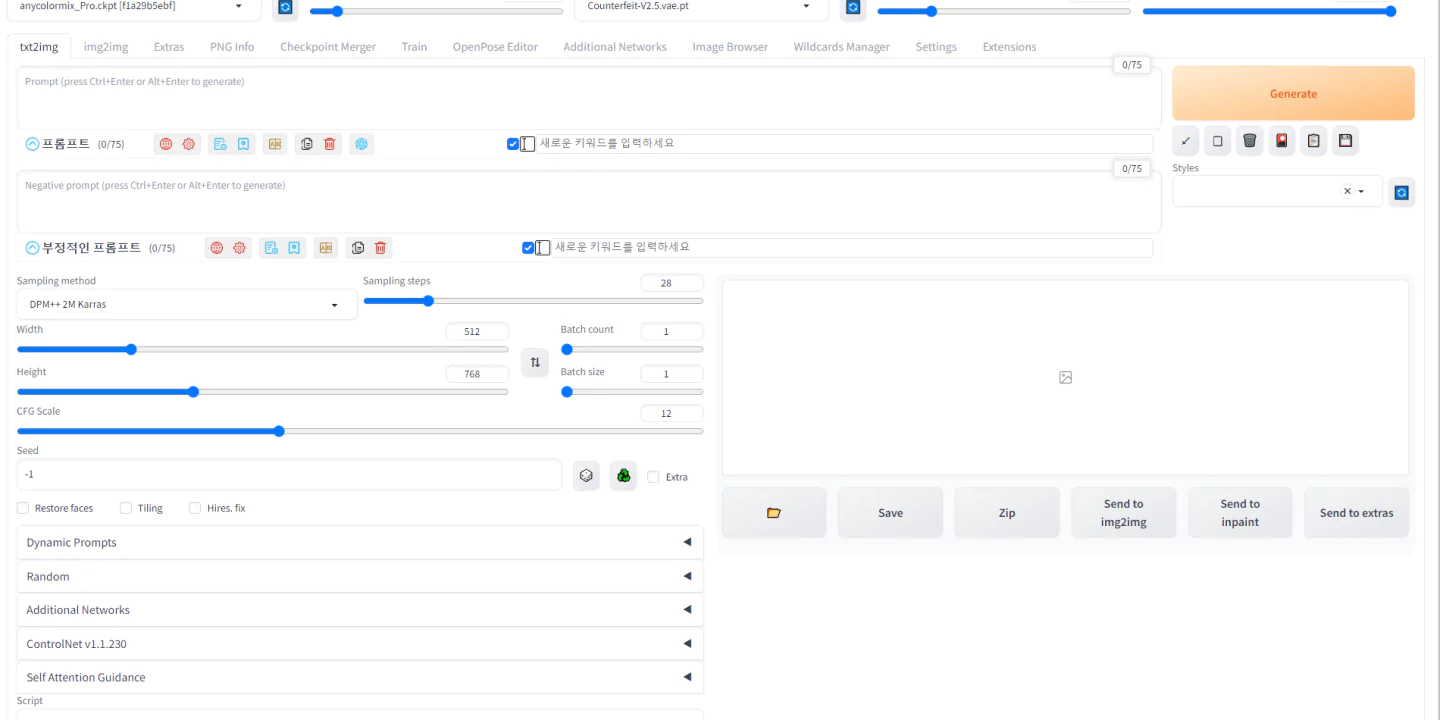Refresh the checkpoint list next to anycolormix_Pro
This screenshot has height=720, width=1440.
[285, 7]
